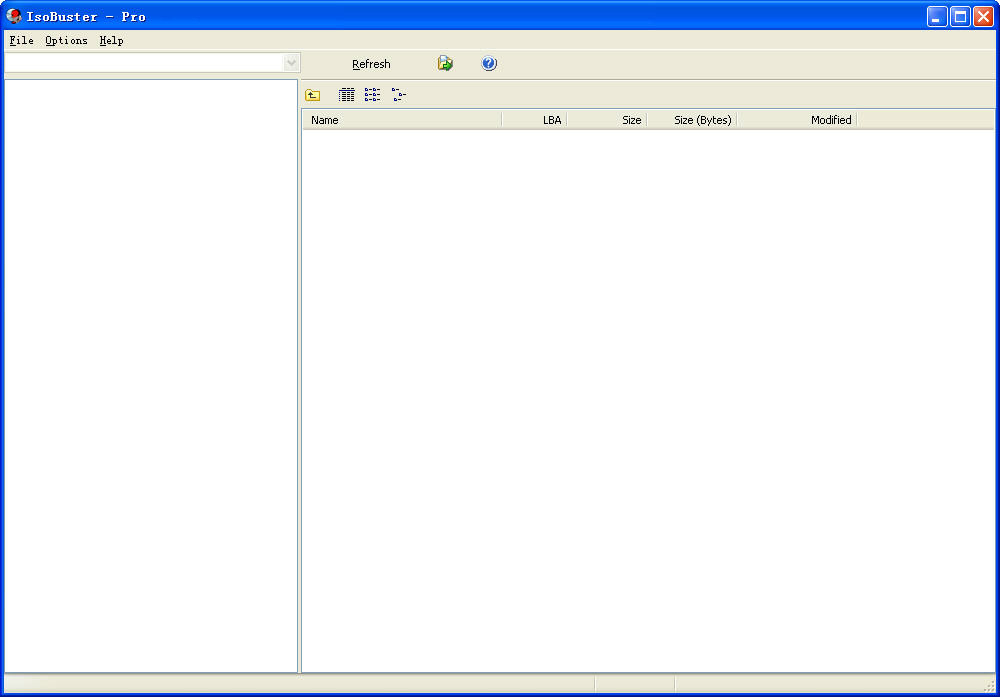Image resolution: width=1000 pixels, height=697 pixels.
Task: Open the File menu
Action: [x=21, y=40]
